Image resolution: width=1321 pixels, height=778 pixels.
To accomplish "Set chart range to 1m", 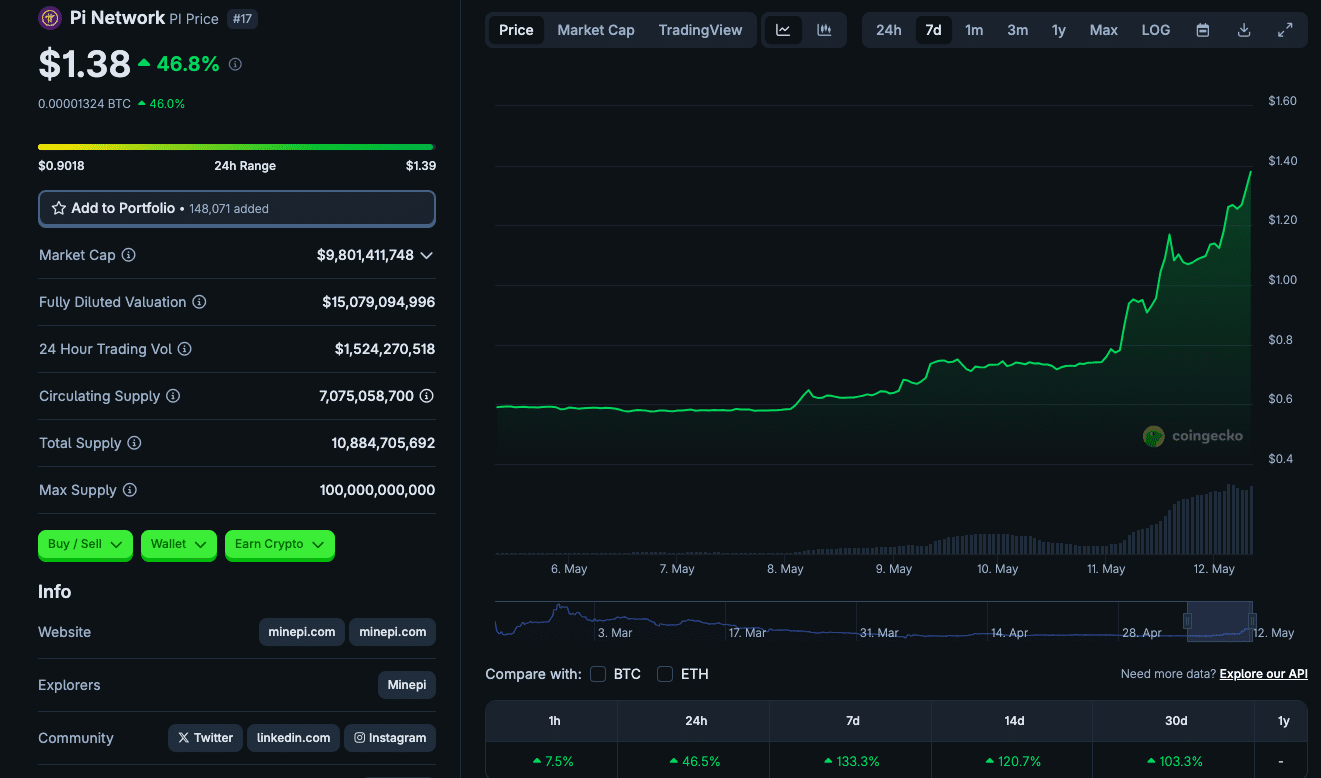I will point(974,30).
